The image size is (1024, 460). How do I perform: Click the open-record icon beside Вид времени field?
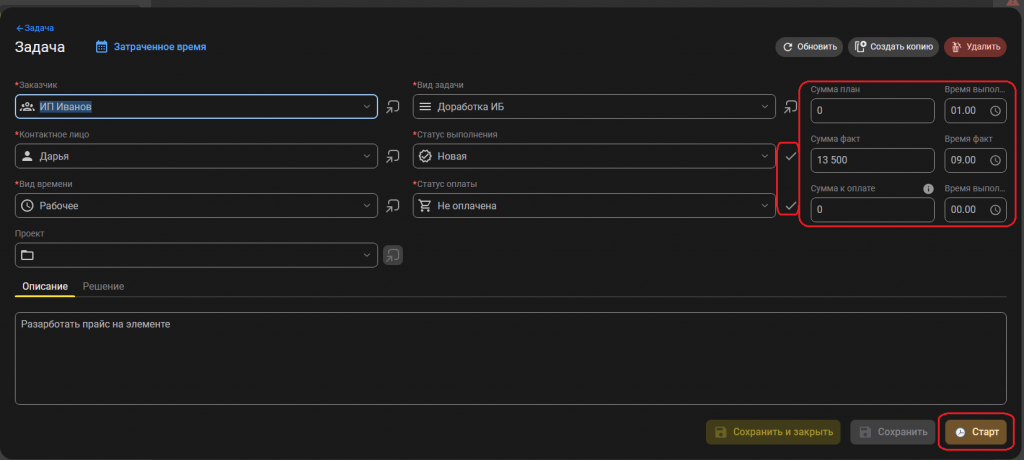[x=393, y=205]
